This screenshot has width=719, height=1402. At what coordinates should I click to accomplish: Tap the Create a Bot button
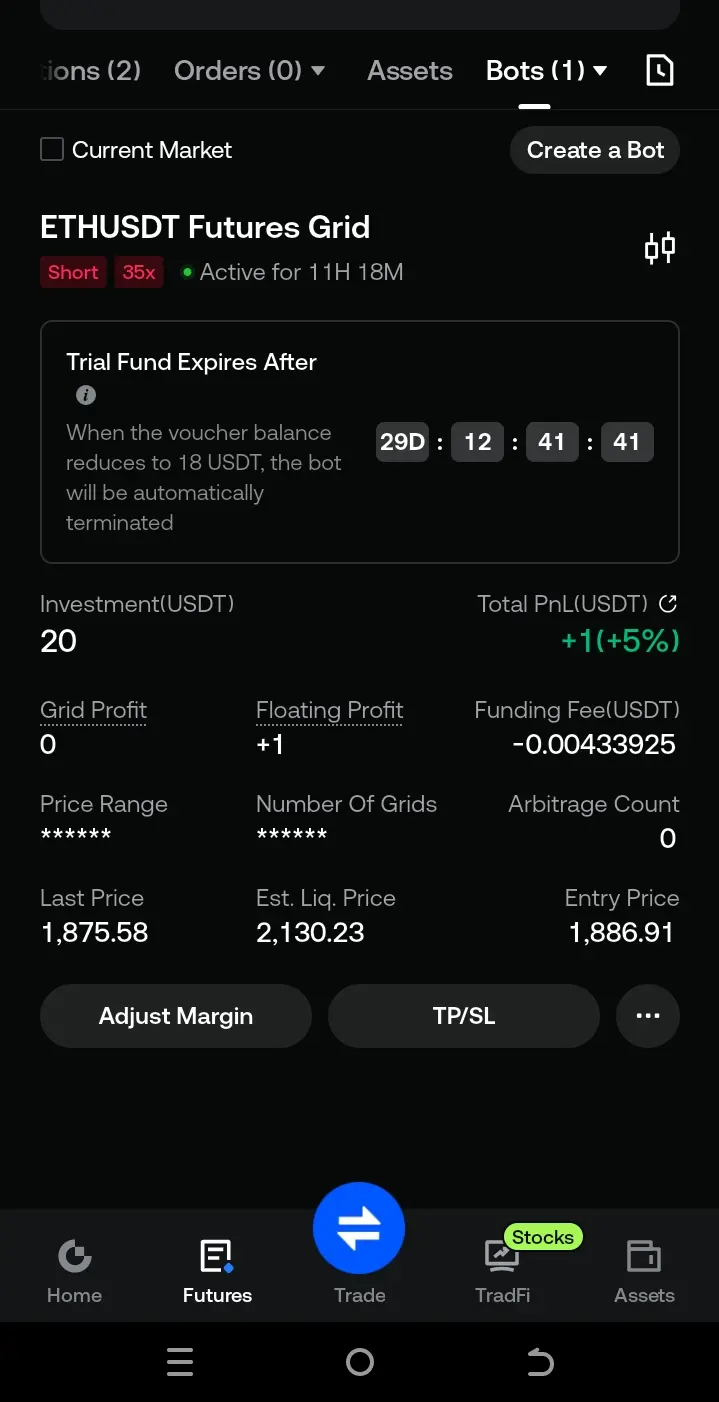click(x=595, y=150)
